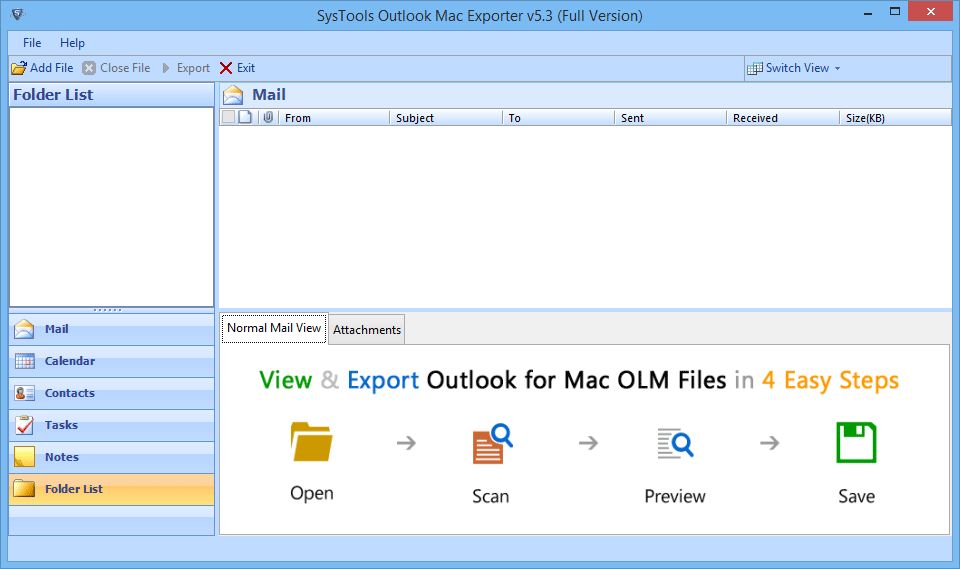Click the attachment paperclip column icon
The width and height of the screenshot is (960, 569).
(268, 117)
